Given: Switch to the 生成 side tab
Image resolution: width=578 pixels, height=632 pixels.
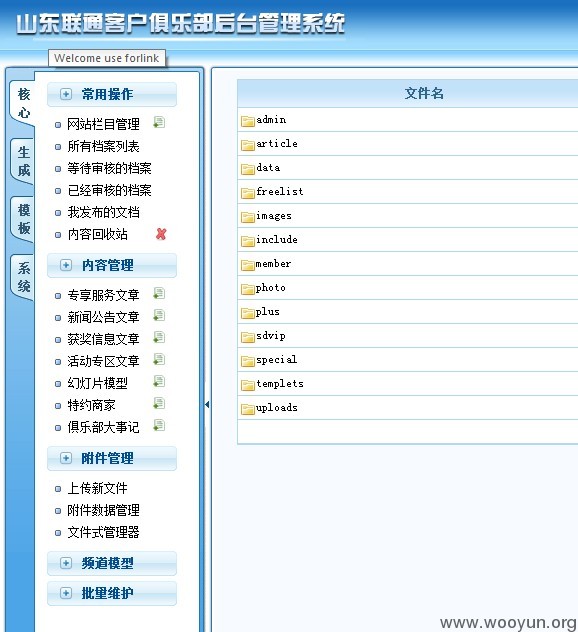Looking at the screenshot, I should [23, 161].
